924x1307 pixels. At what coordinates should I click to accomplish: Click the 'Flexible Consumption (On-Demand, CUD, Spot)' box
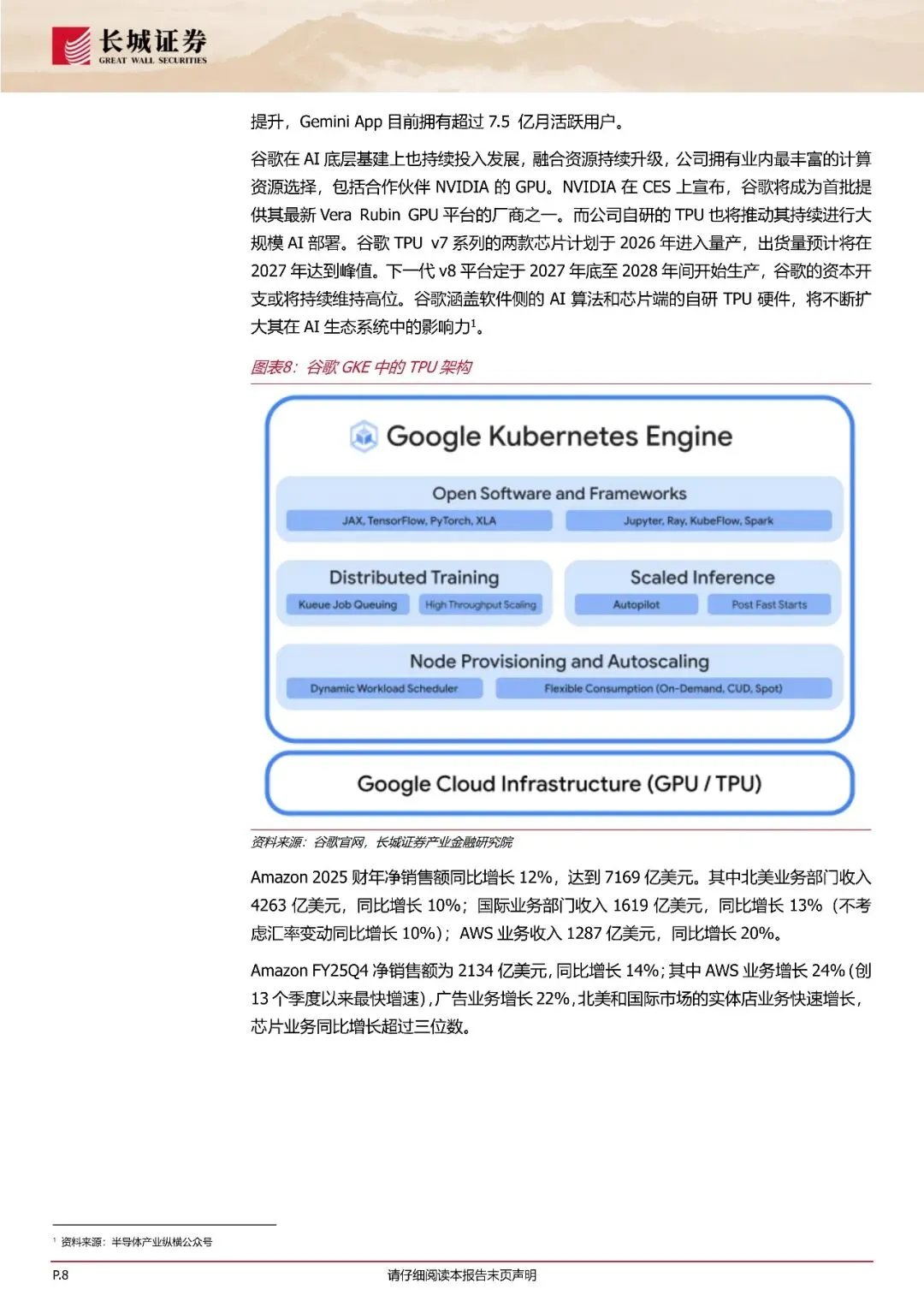(664, 688)
